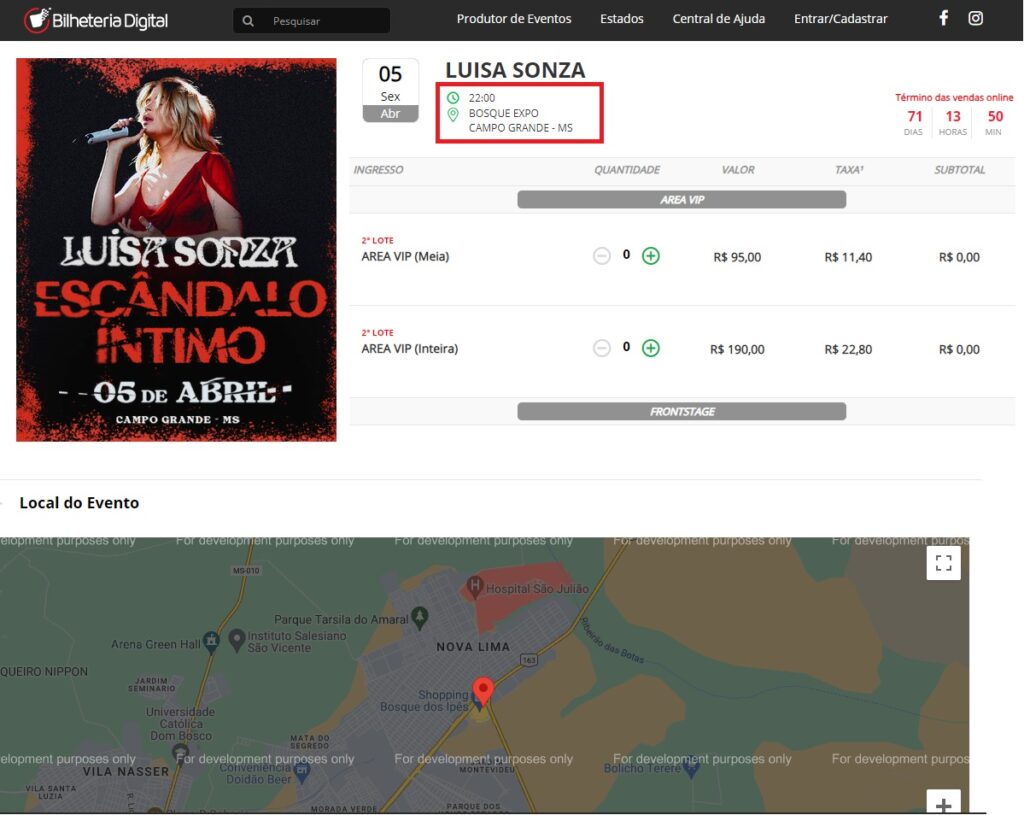This screenshot has height=815, width=1024.
Task: Go to Central de Ajuda
Action: click(718, 19)
